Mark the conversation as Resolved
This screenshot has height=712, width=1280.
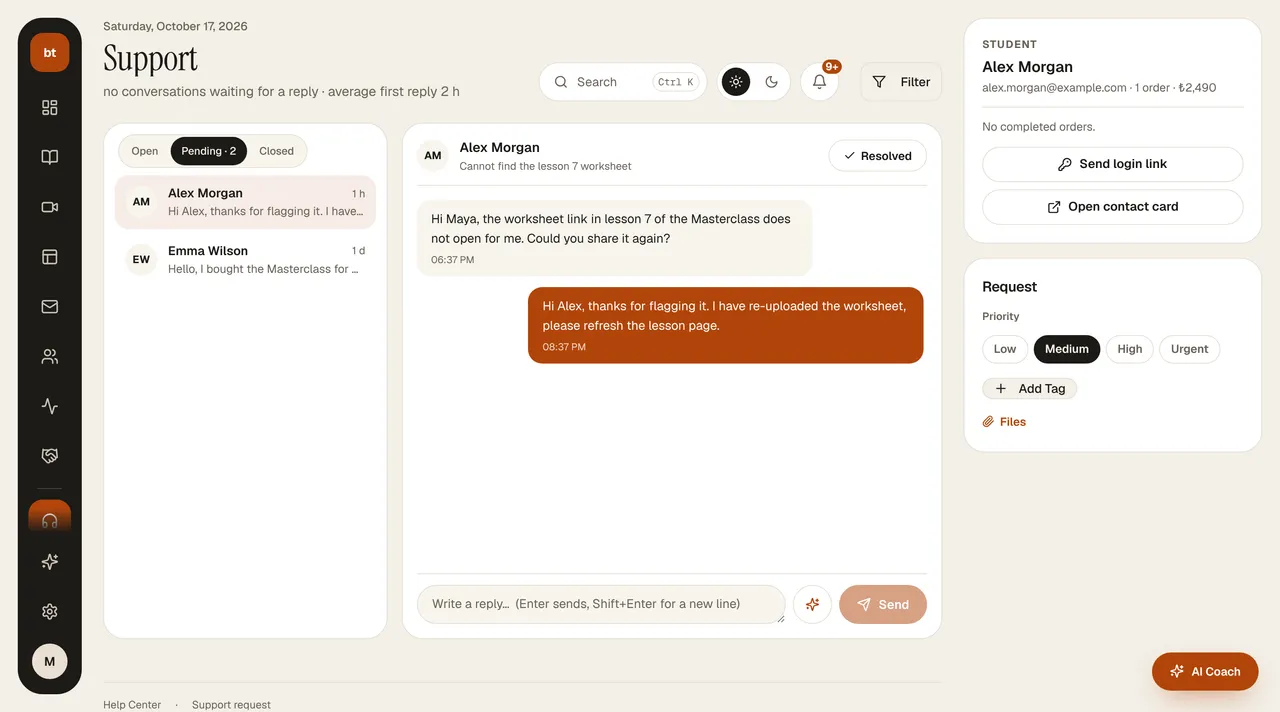click(x=878, y=156)
